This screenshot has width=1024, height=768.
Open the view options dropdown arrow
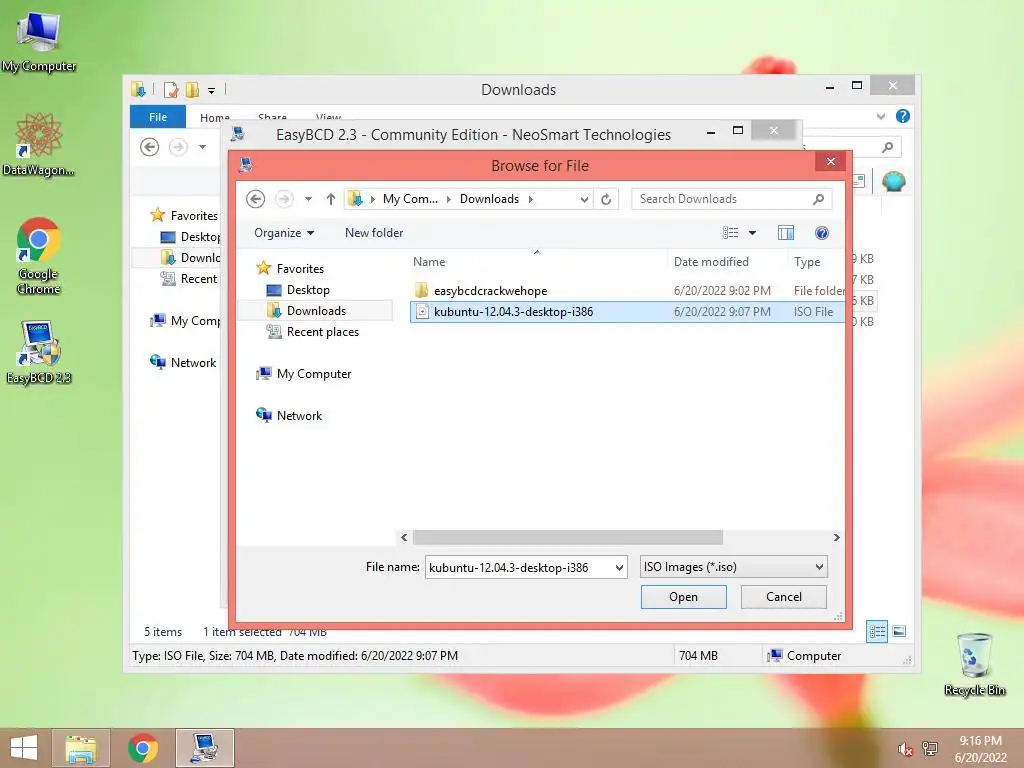click(752, 233)
